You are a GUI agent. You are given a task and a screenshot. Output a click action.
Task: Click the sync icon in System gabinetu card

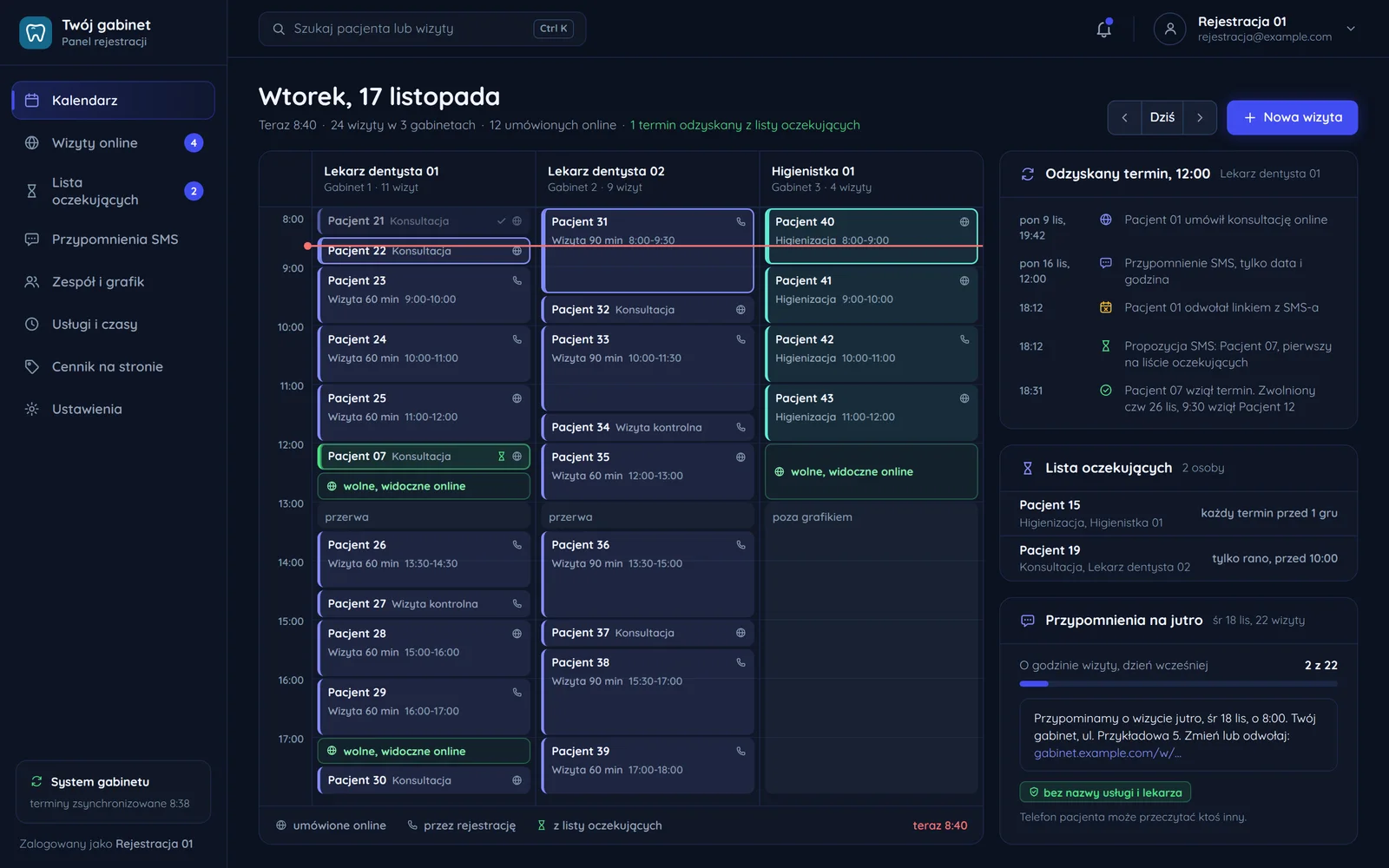coord(36,781)
